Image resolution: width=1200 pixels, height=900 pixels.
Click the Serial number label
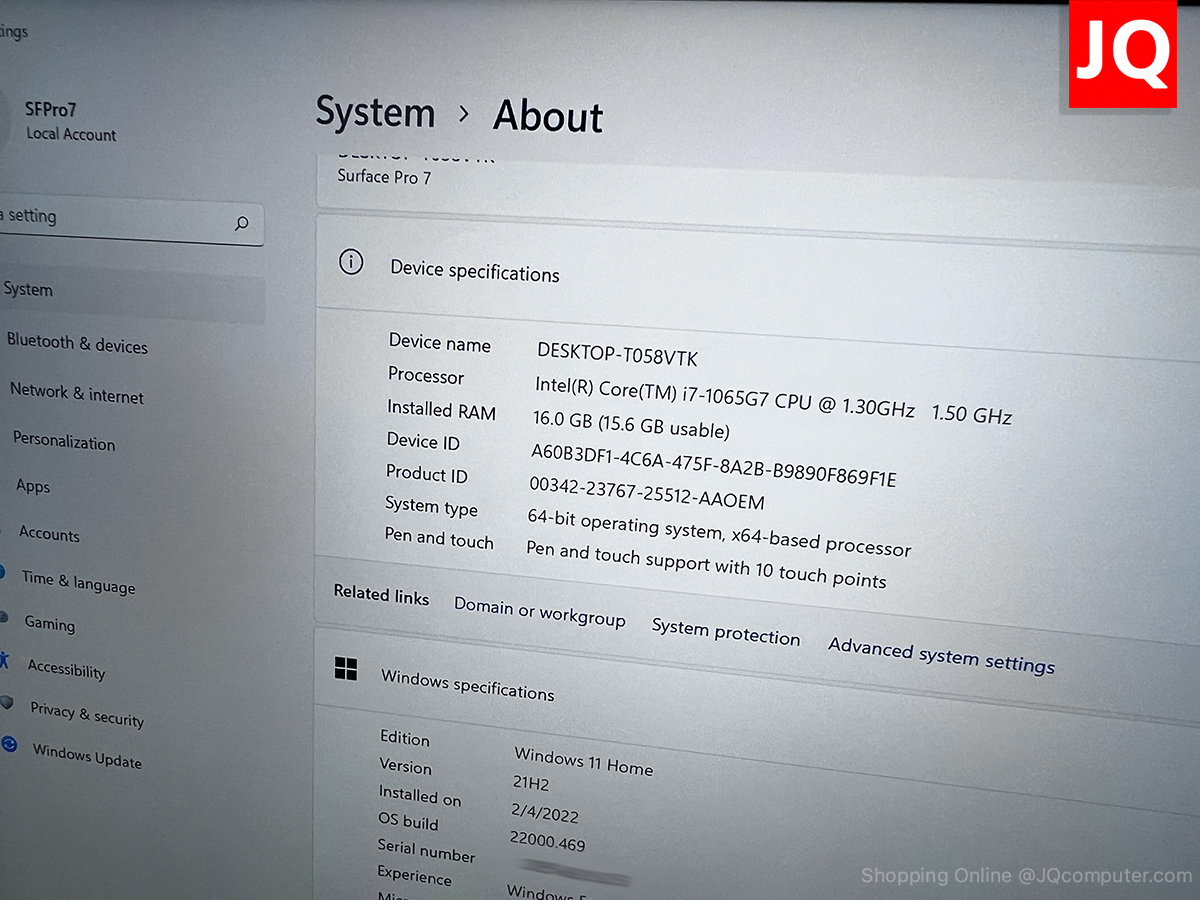(426, 850)
